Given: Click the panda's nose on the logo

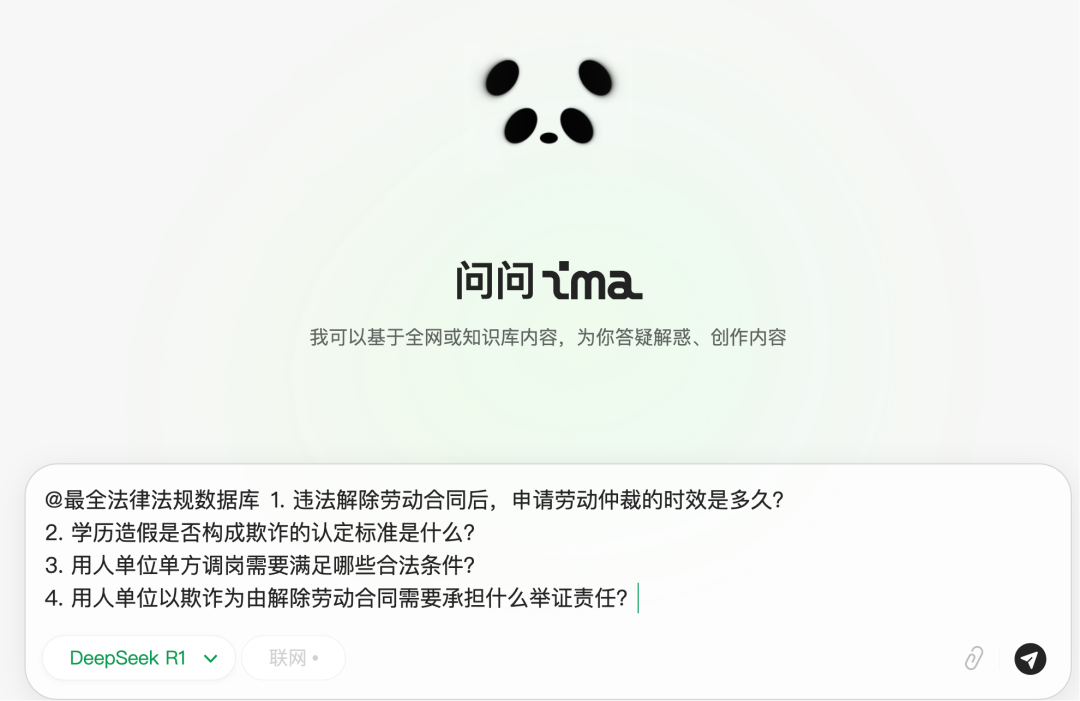Looking at the screenshot, I should click(x=548, y=138).
